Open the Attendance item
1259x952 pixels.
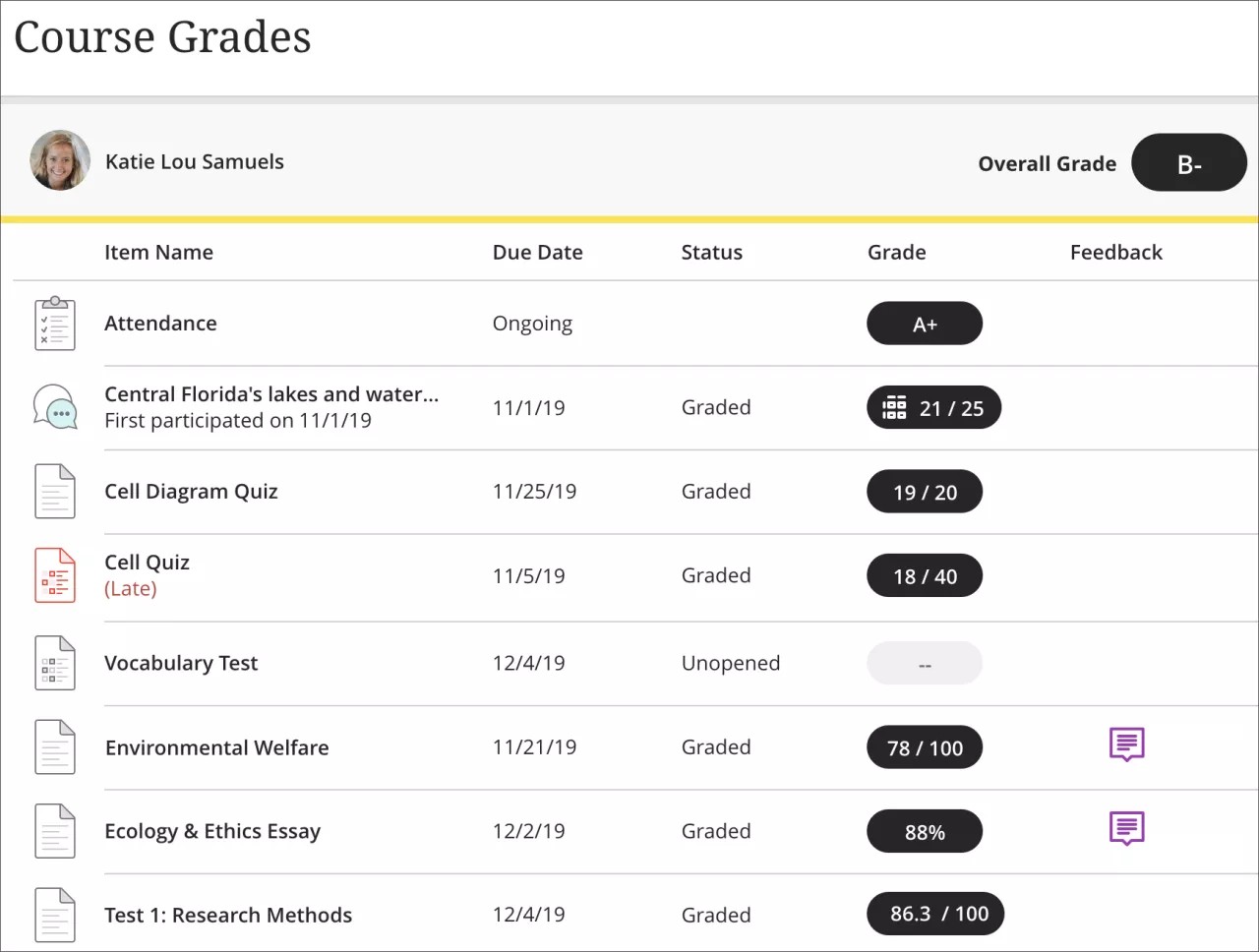160,324
